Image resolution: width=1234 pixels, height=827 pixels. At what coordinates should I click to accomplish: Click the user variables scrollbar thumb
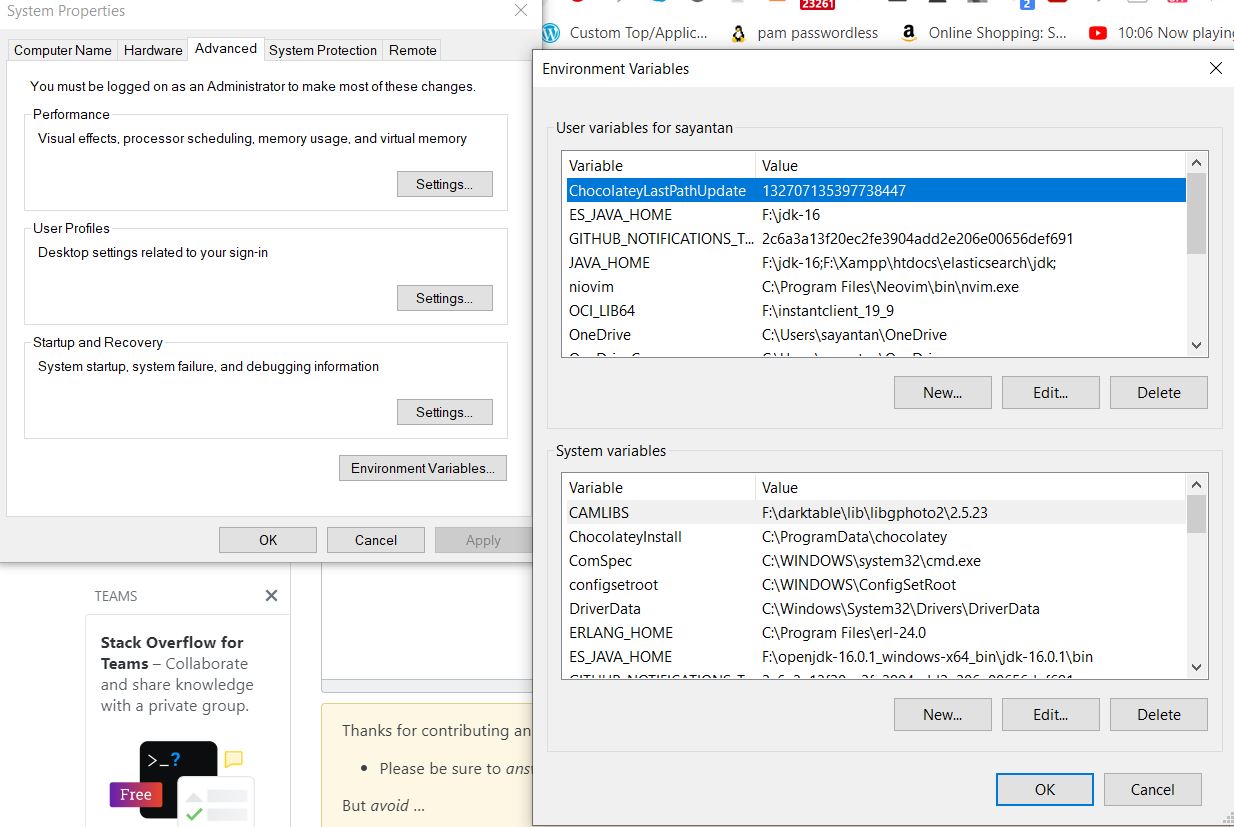click(1196, 213)
